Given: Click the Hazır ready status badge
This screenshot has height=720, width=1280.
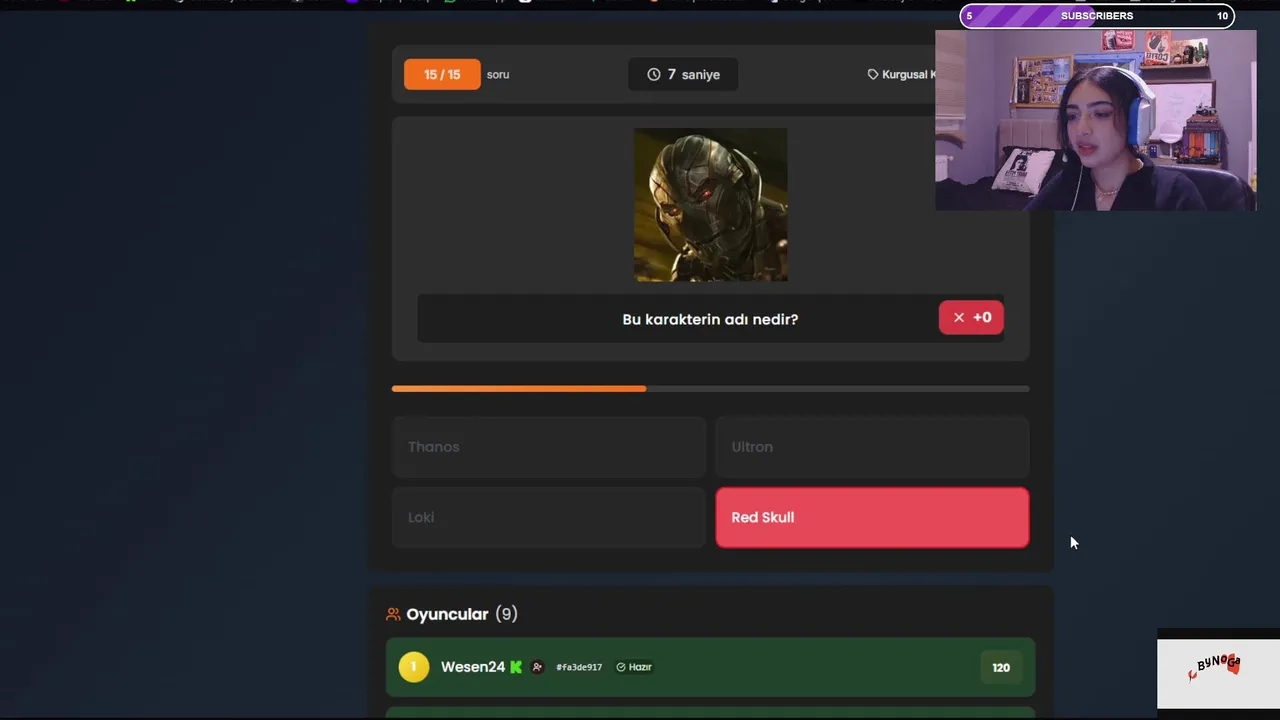Looking at the screenshot, I should click(x=634, y=667).
